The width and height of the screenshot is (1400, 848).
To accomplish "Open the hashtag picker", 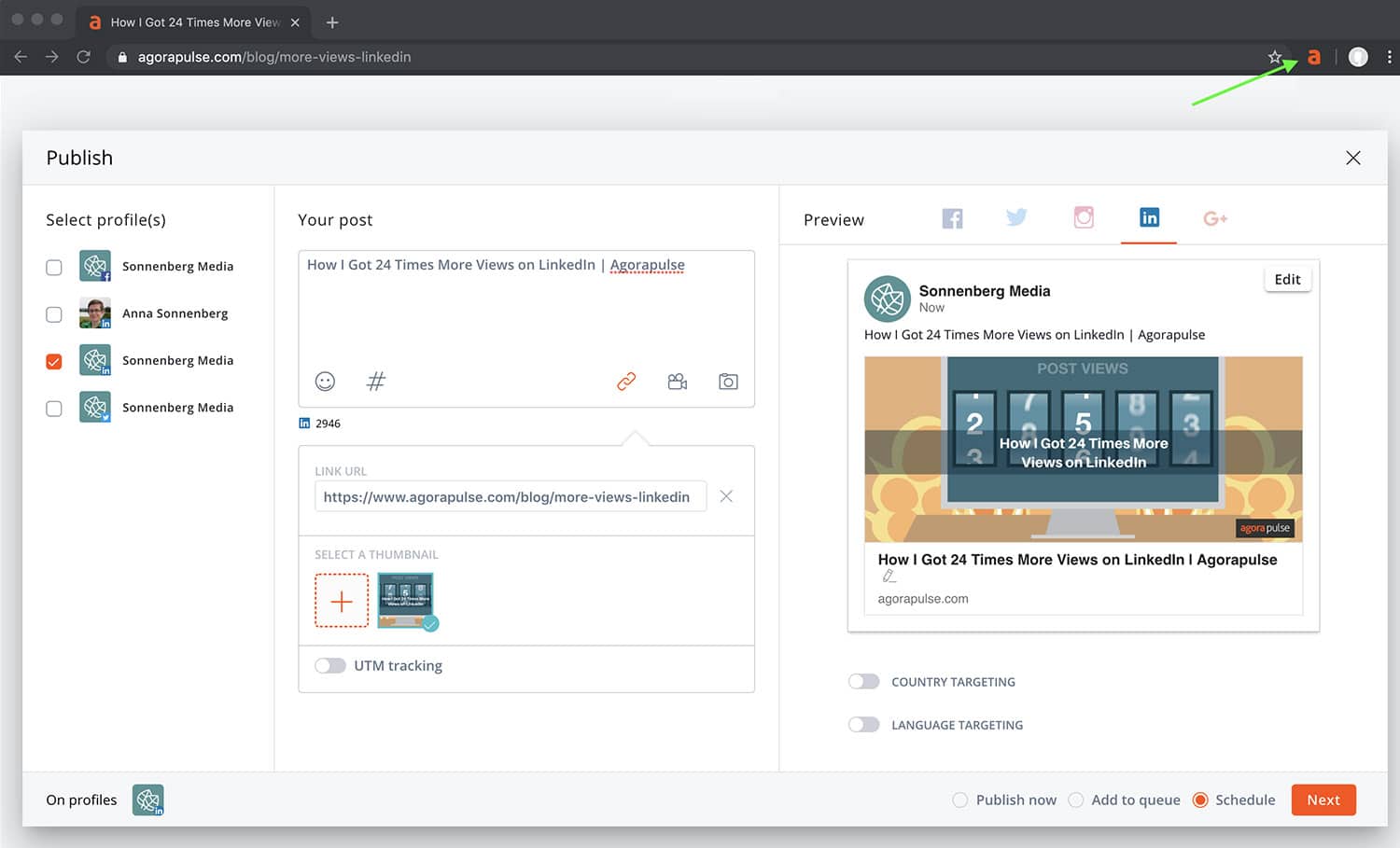I will [375, 381].
